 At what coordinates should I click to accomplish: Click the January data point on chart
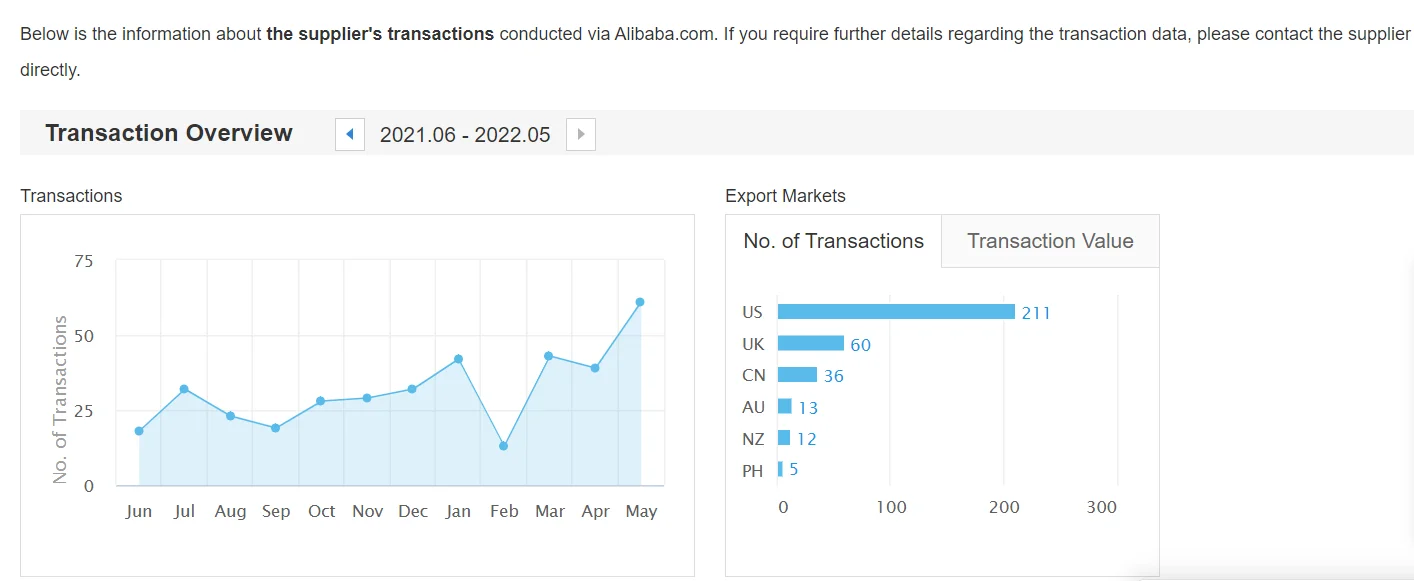[x=458, y=359]
